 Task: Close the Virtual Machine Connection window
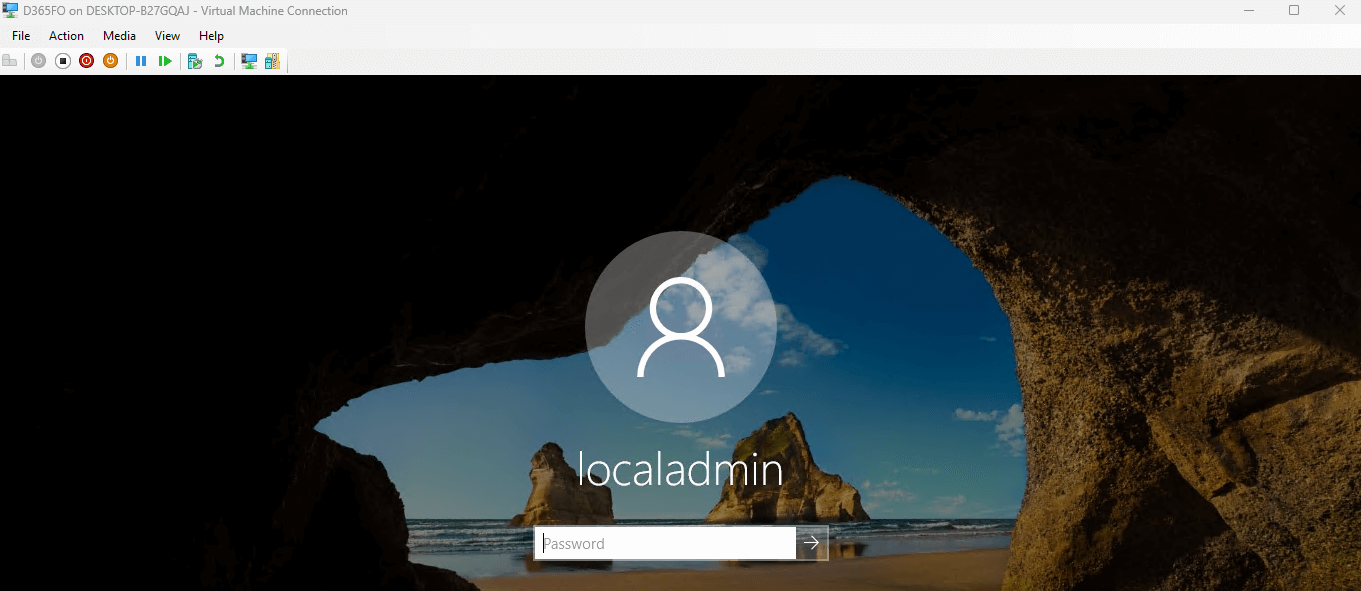[x=1338, y=11]
